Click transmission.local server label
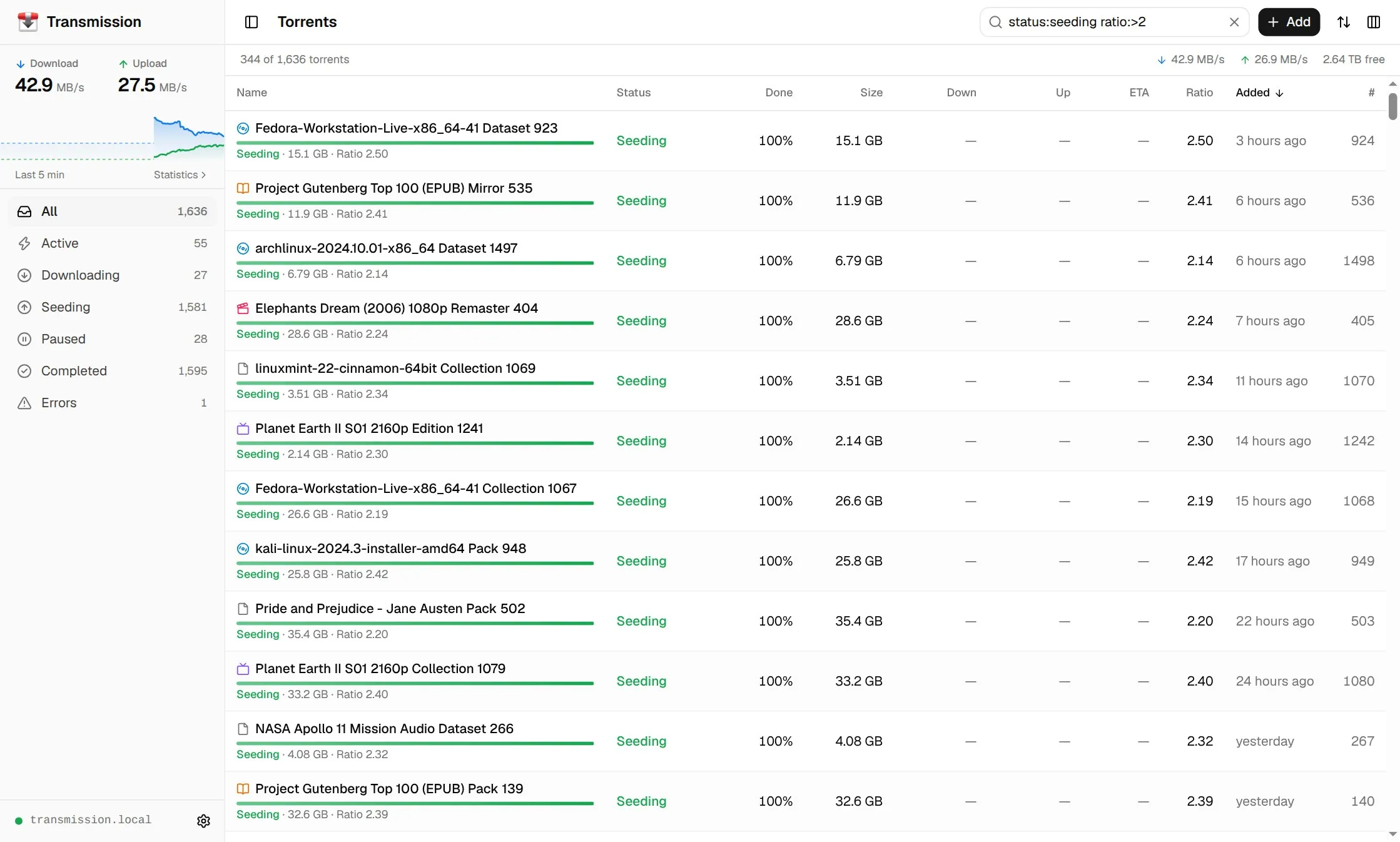This screenshot has height=842, width=1400. point(91,820)
